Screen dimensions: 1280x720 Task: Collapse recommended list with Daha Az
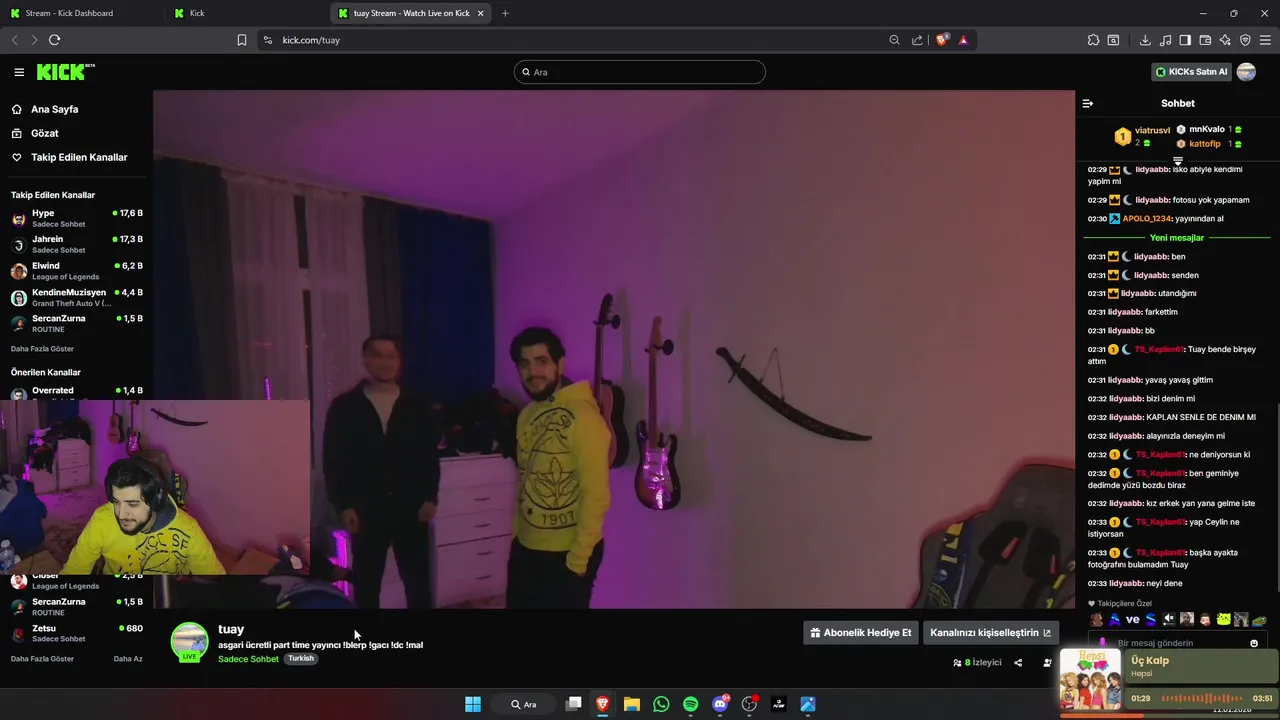tap(128, 659)
